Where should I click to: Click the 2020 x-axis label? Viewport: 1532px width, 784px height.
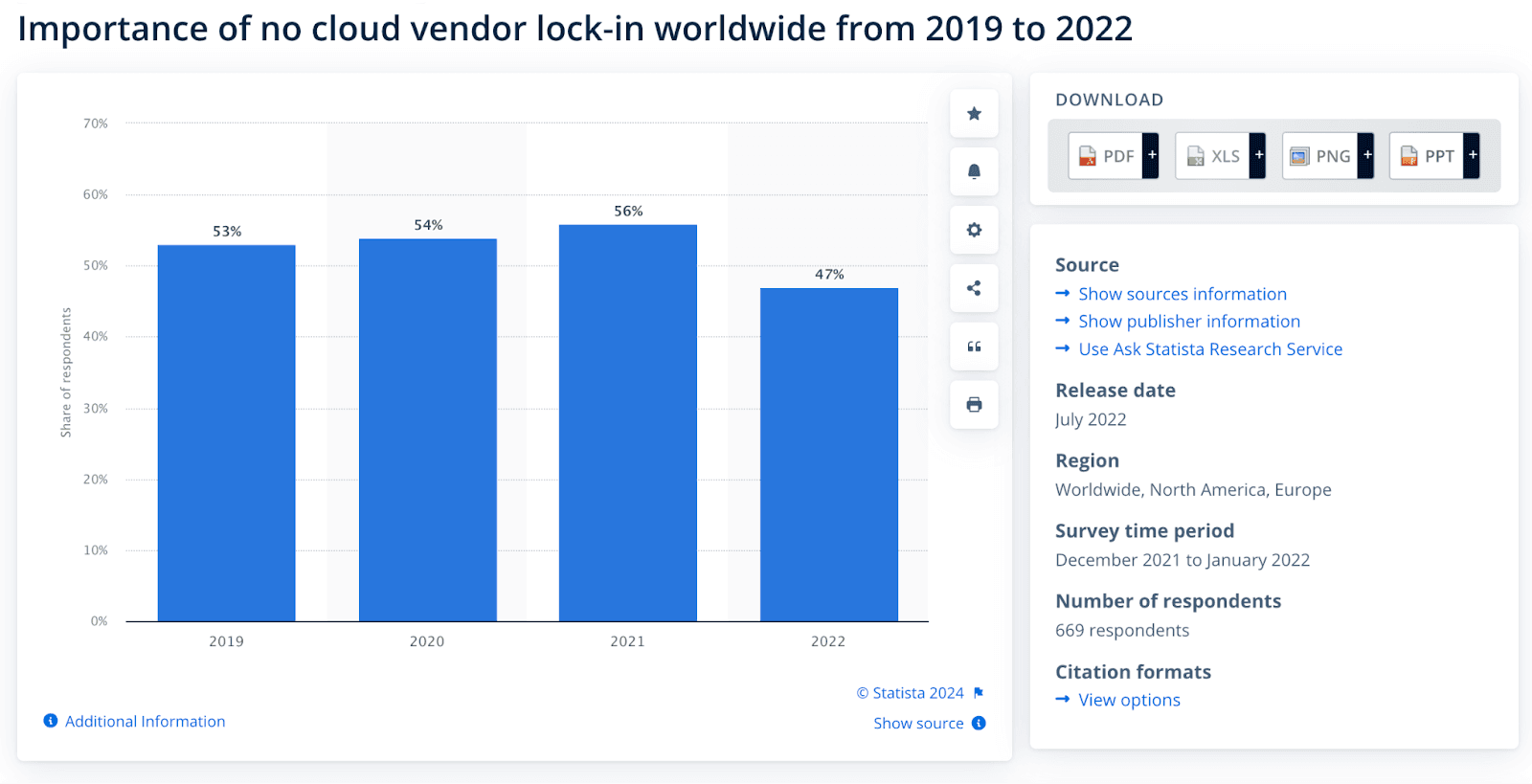(x=427, y=641)
